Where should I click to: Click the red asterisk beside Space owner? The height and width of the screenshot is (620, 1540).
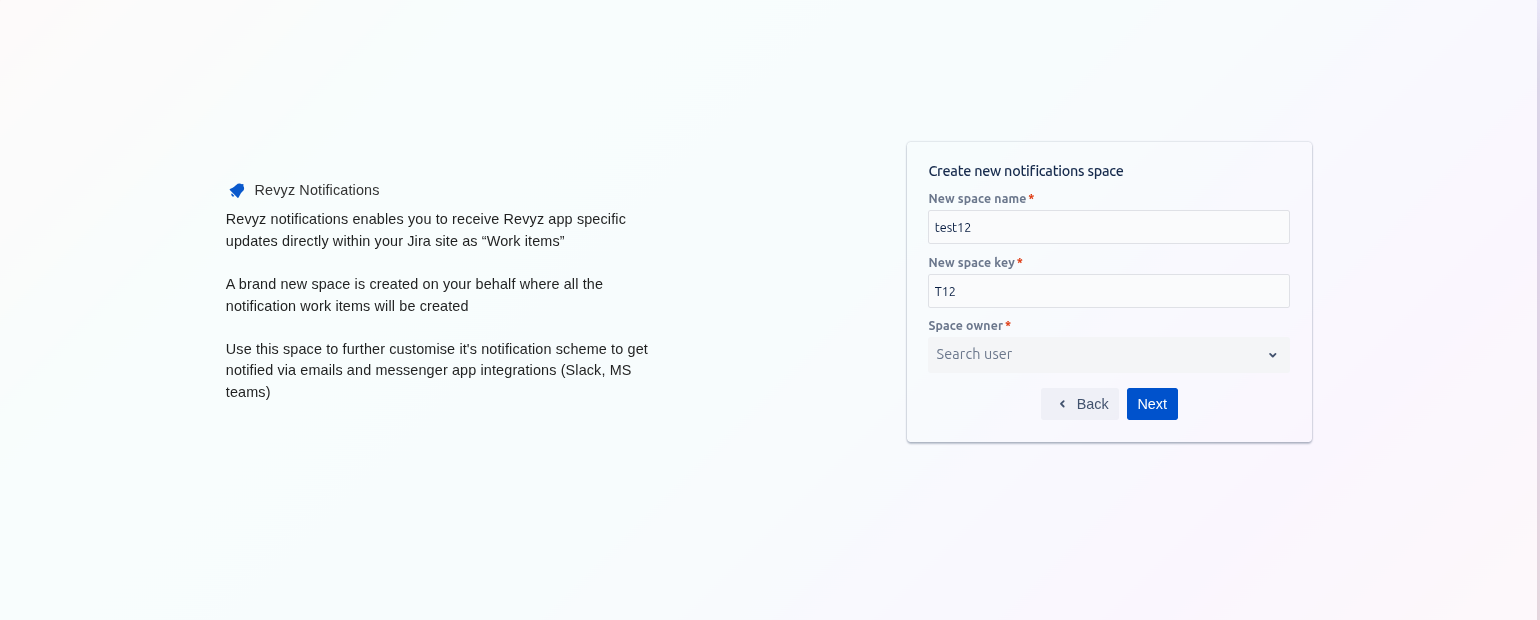[x=1008, y=325]
